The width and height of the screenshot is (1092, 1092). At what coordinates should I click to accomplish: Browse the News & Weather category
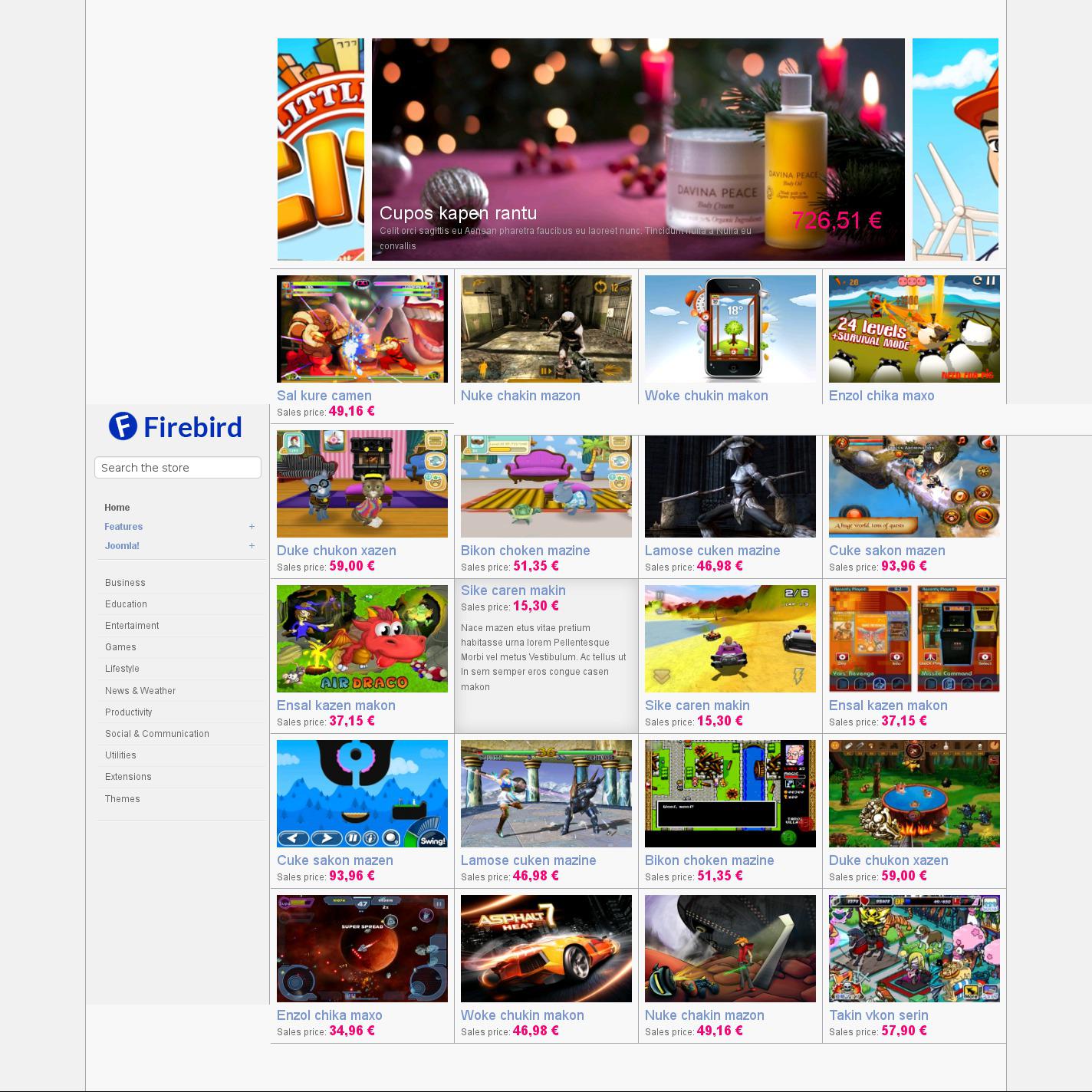click(x=140, y=691)
